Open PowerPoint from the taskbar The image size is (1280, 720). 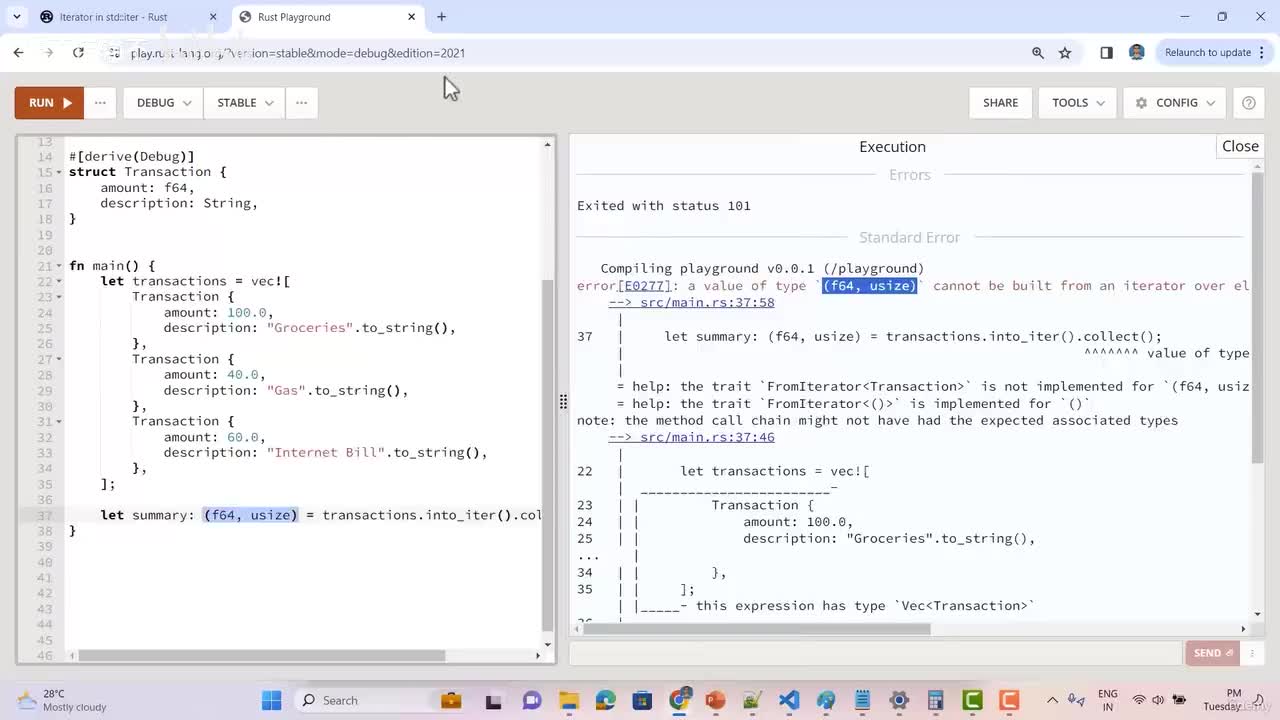pyautogui.click(x=715, y=700)
